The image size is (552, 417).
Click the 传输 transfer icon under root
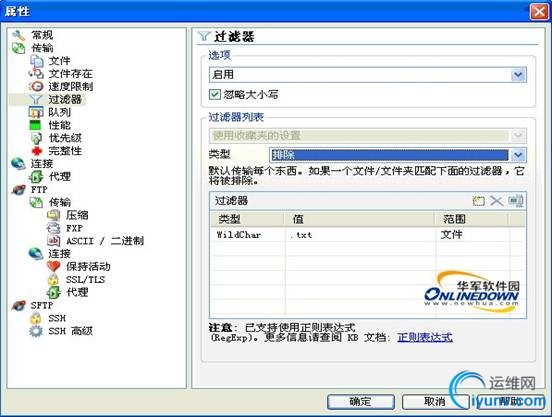[18, 48]
